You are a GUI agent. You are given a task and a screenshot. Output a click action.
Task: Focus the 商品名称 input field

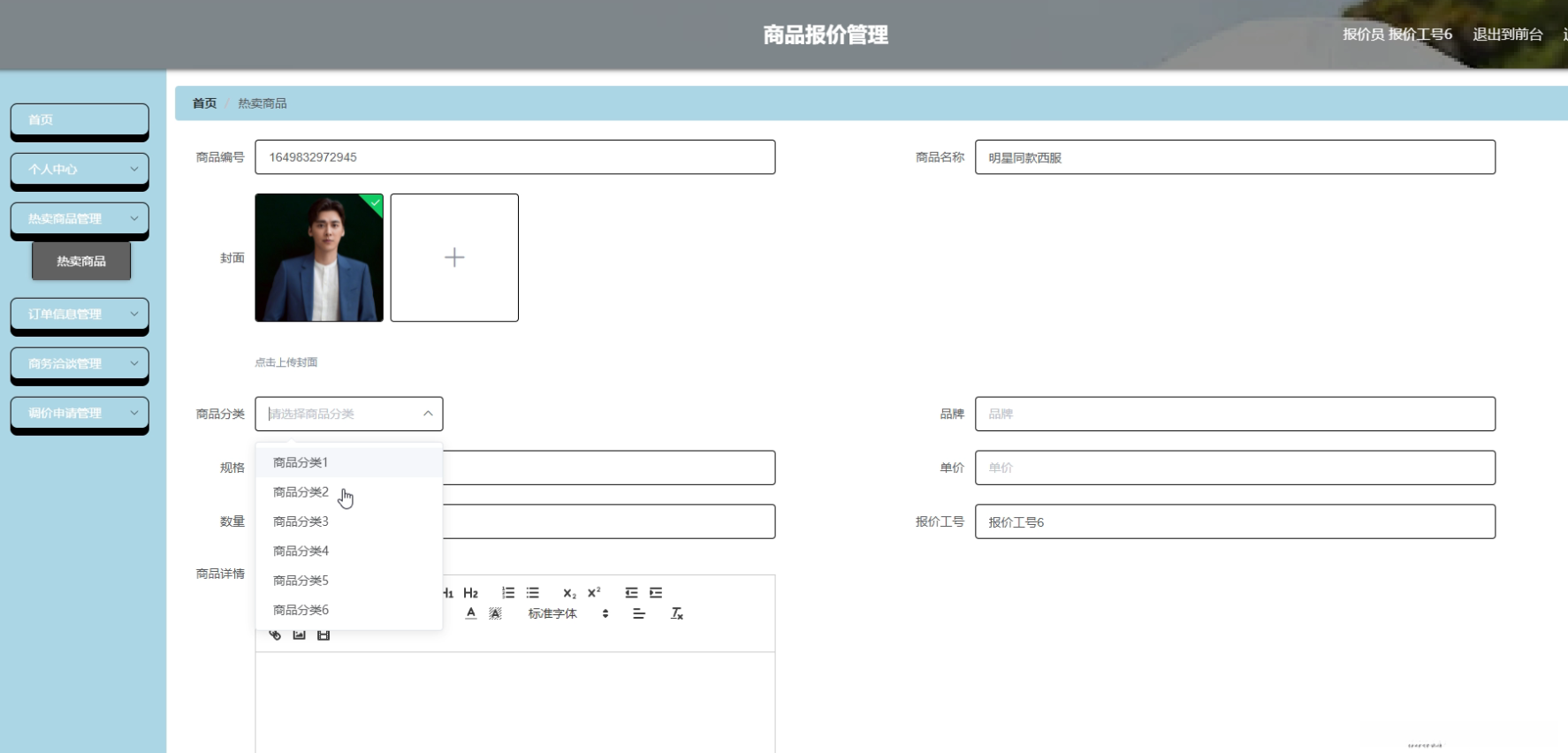tap(1235, 157)
